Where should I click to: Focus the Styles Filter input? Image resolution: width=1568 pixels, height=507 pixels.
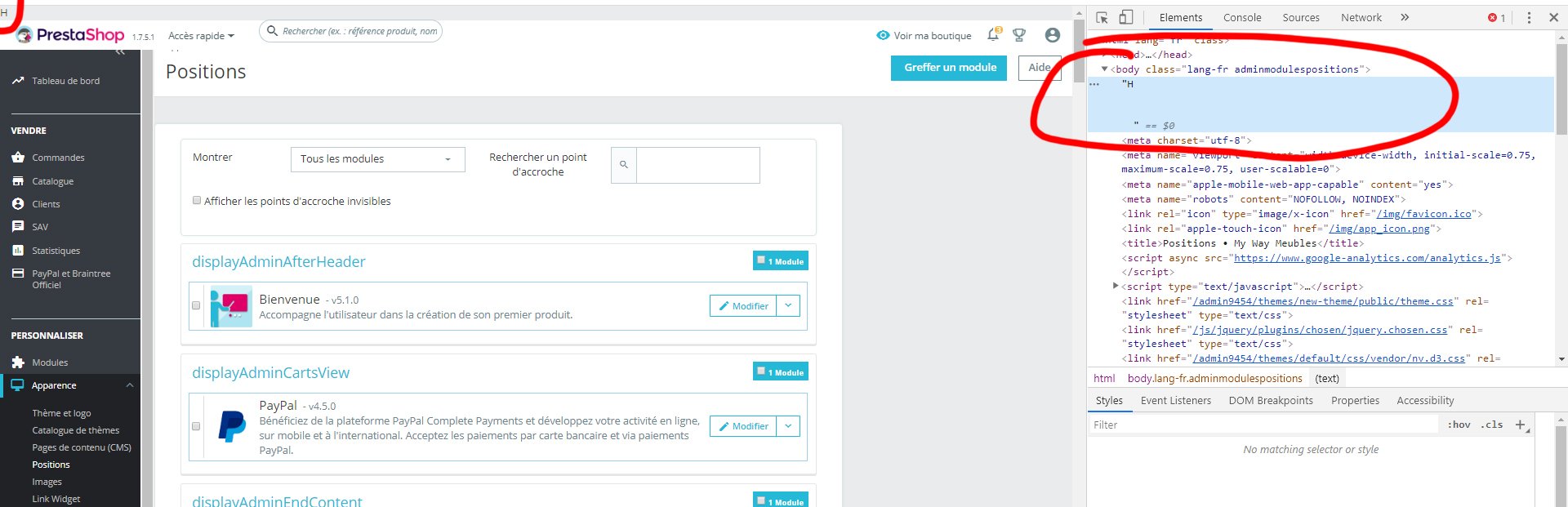point(1263,425)
